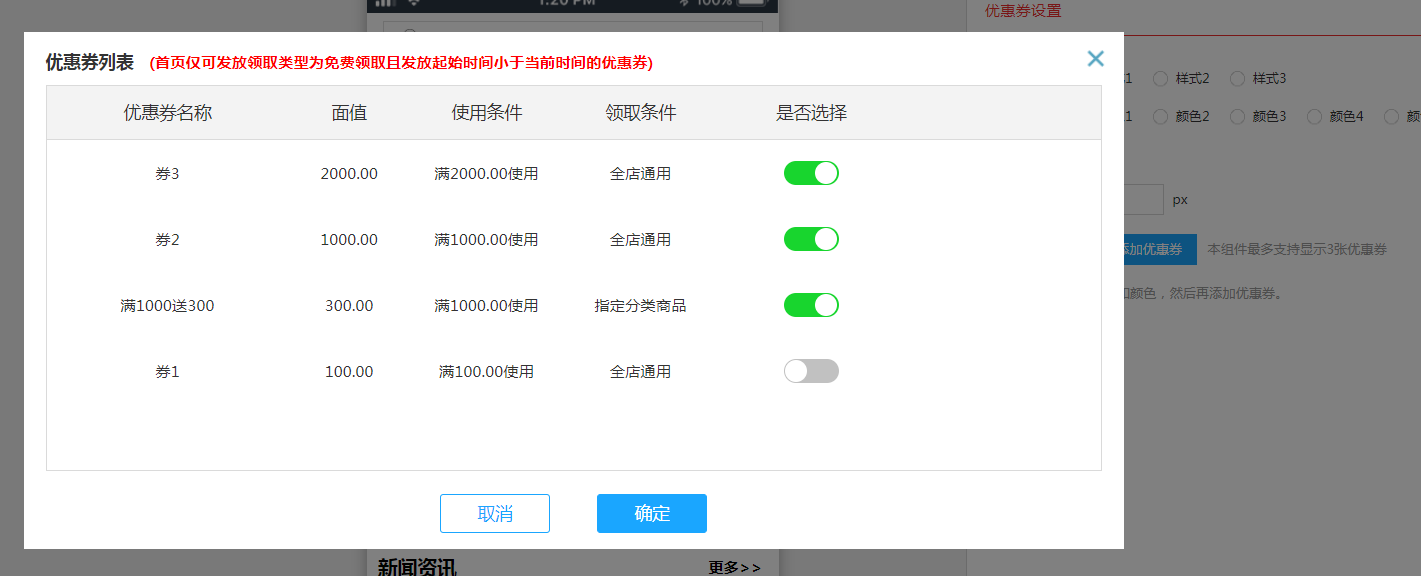Open the 优惠券设置 tab heading

point(1023,11)
